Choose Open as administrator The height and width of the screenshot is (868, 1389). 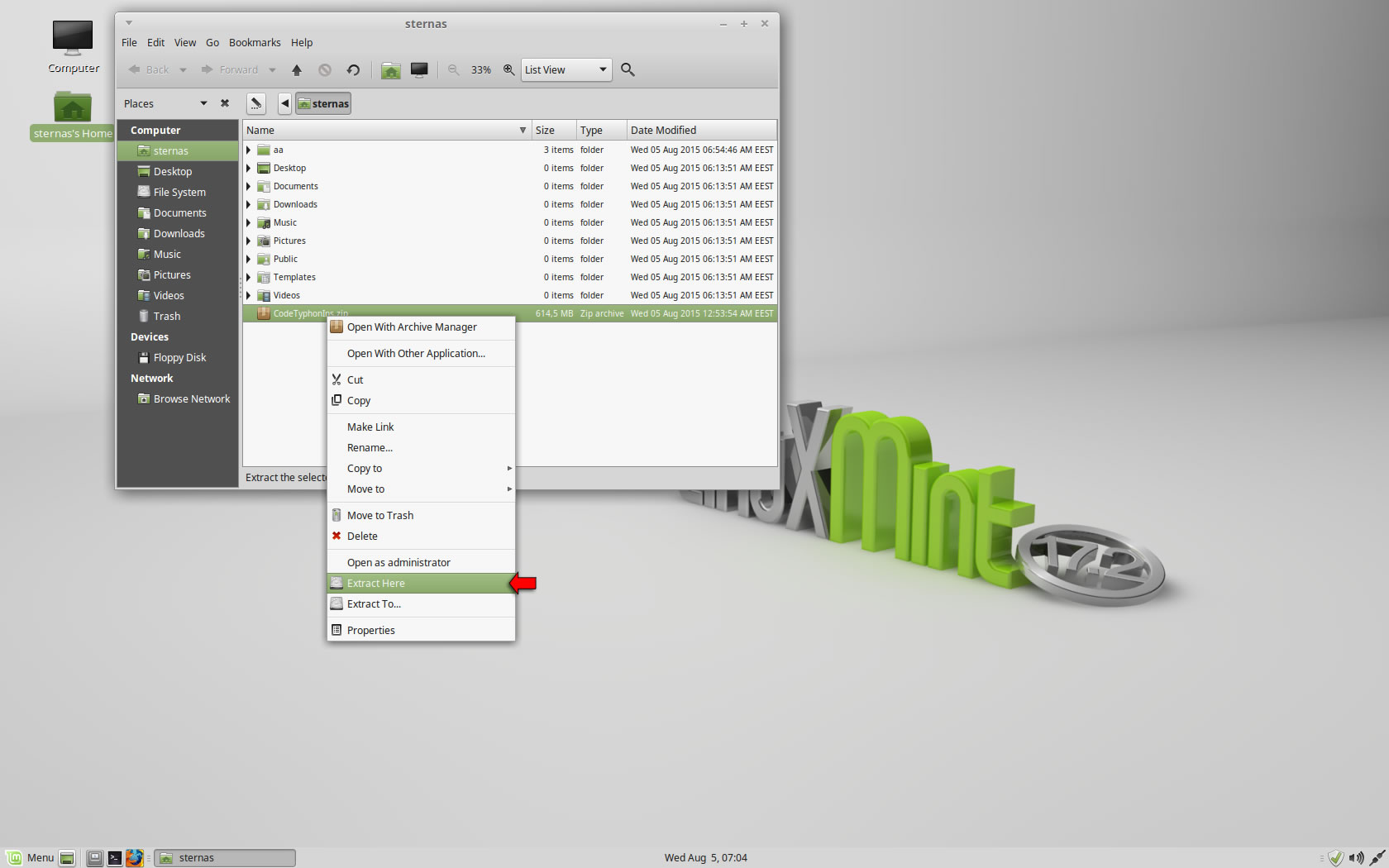pos(421,563)
